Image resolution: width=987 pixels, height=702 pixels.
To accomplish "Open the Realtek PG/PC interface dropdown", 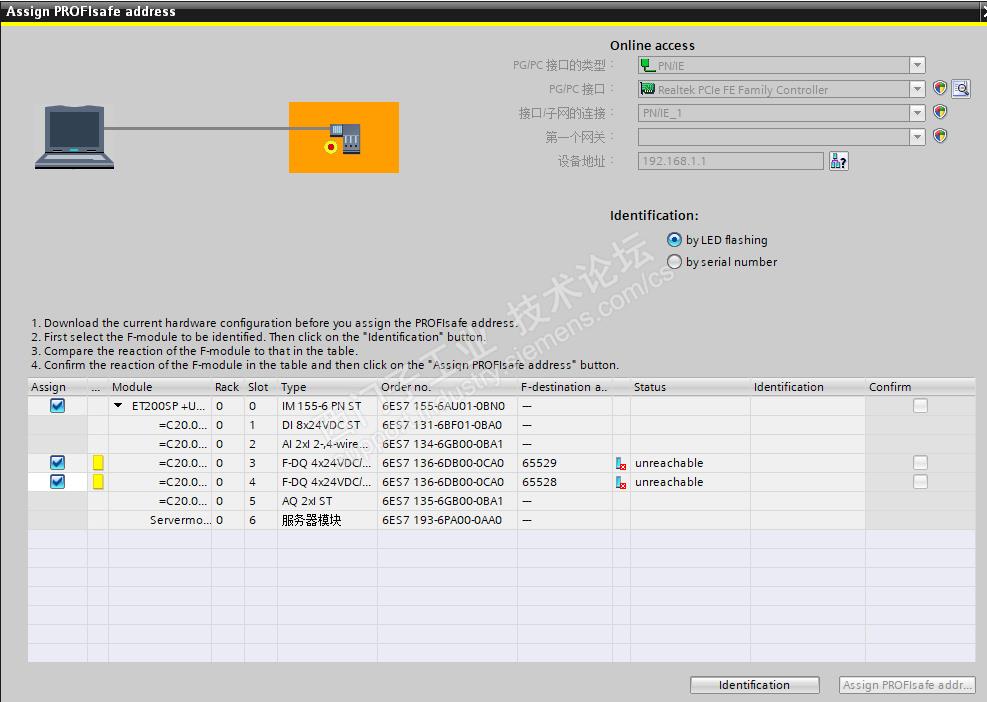I will (917, 89).
